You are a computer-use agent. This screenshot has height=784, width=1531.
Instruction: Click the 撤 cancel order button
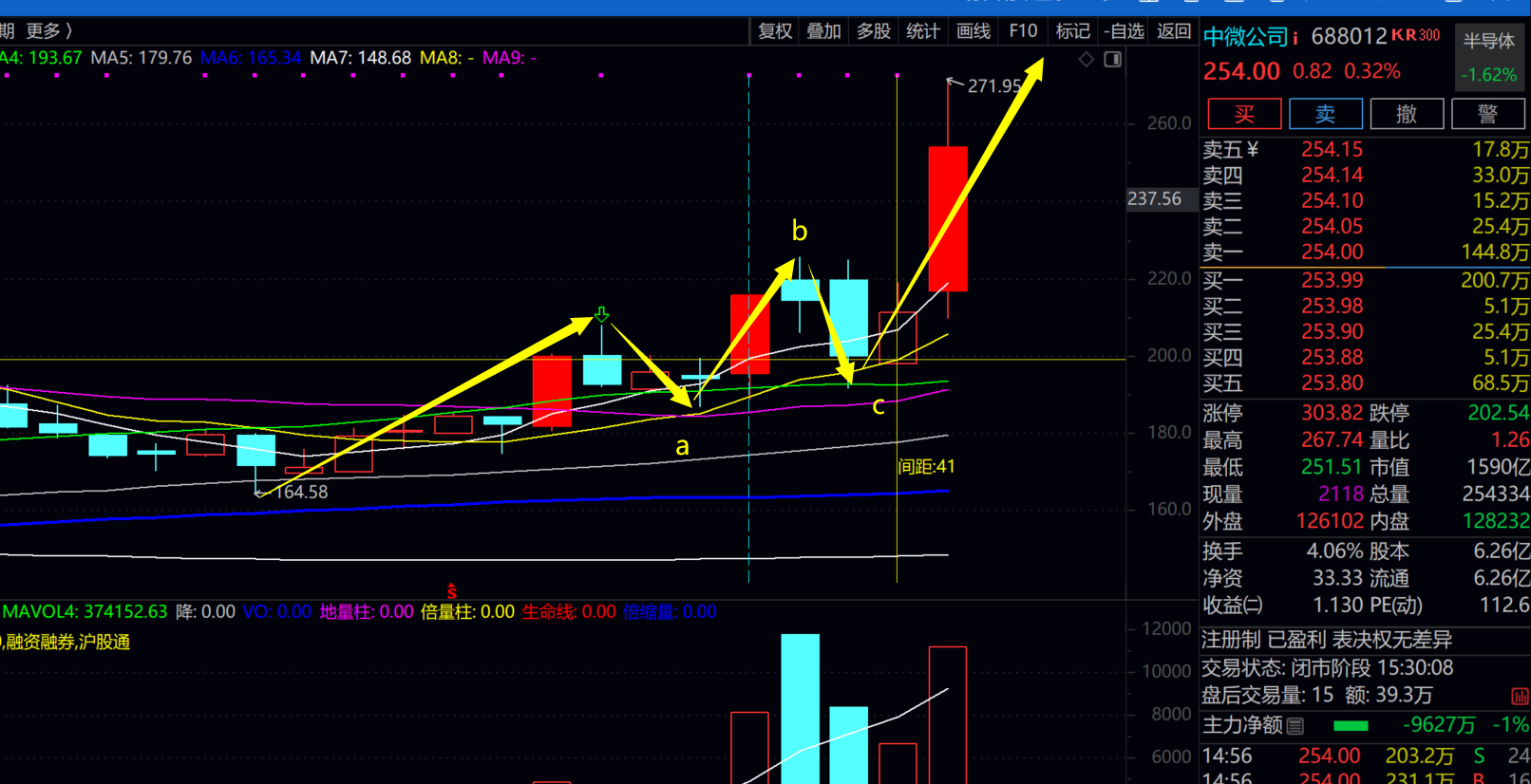point(1407,114)
